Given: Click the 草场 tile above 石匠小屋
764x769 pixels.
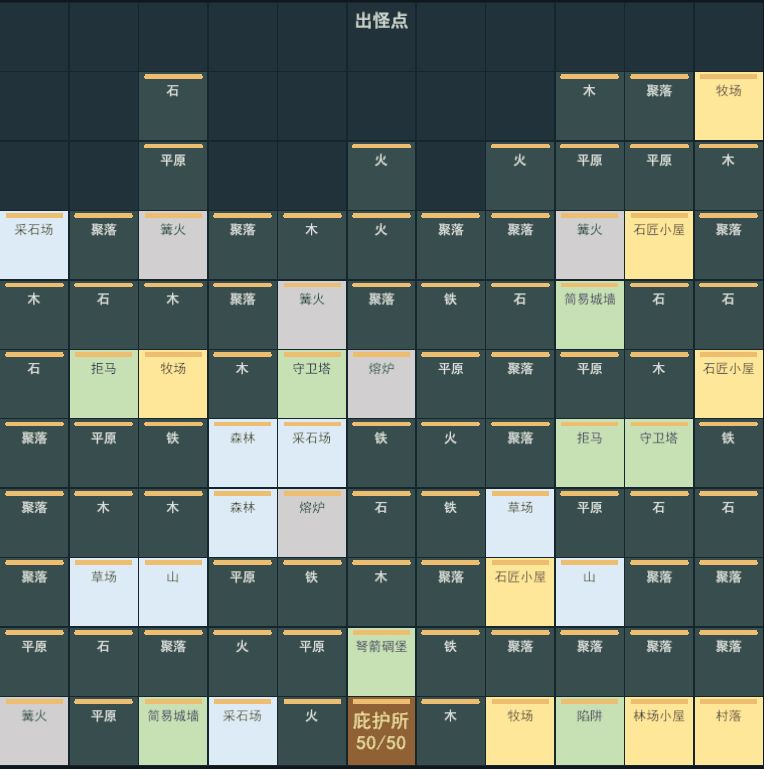Looking at the screenshot, I should (520, 523).
